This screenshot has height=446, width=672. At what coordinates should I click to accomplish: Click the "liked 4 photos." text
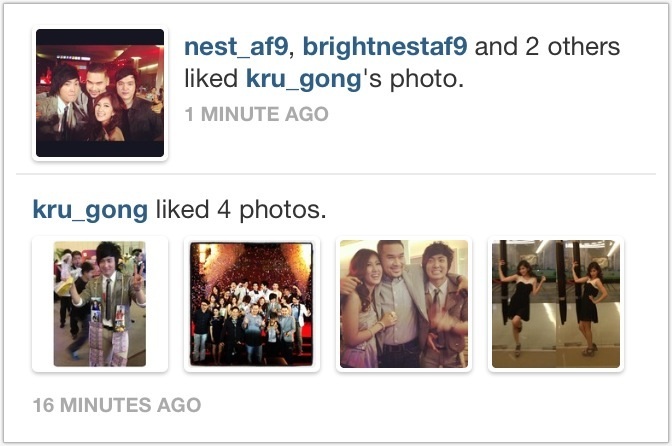tap(241, 210)
